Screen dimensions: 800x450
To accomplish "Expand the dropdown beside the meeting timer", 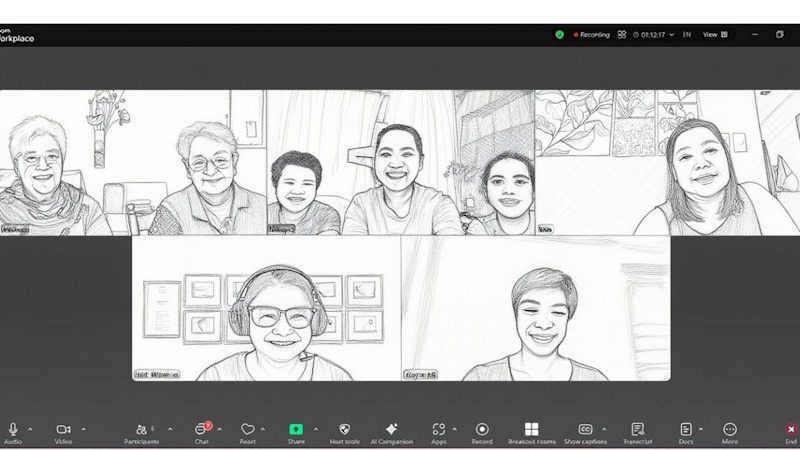I will (x=671, y=34).
